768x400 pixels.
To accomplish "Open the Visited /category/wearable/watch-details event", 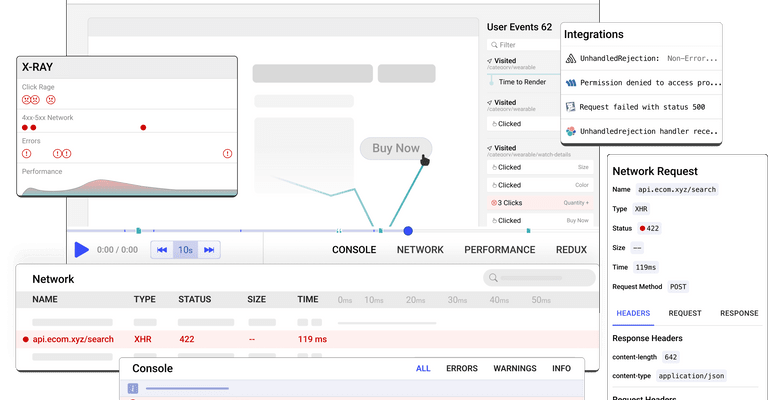I will (x=529, y=150).
